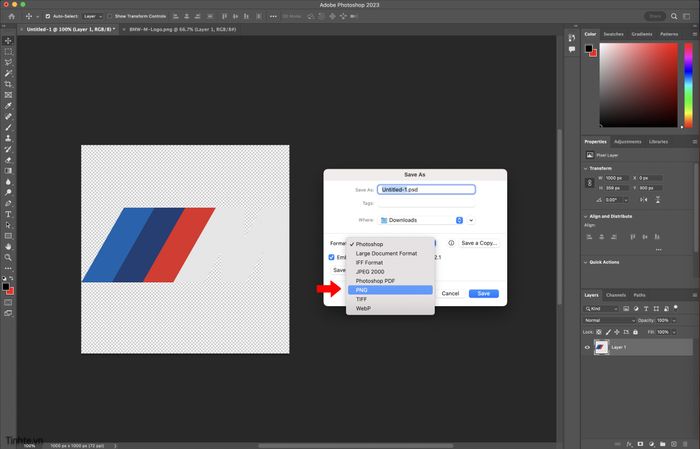
Task: Select the Pen tool
Action: [x=8, y=203]
